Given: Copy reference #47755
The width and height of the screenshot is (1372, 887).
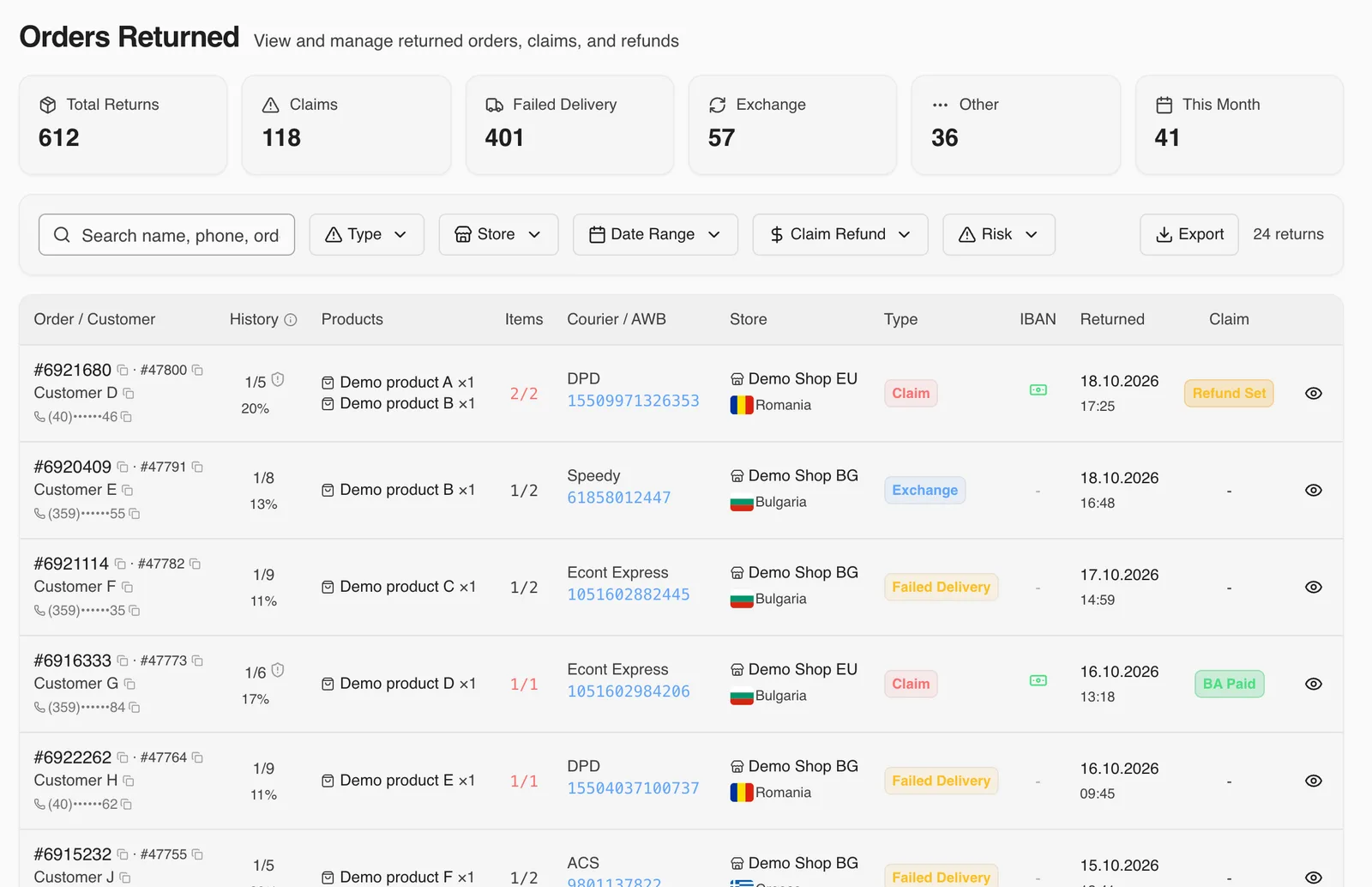Looking at the screenshot, I should [x=197, y=855].
